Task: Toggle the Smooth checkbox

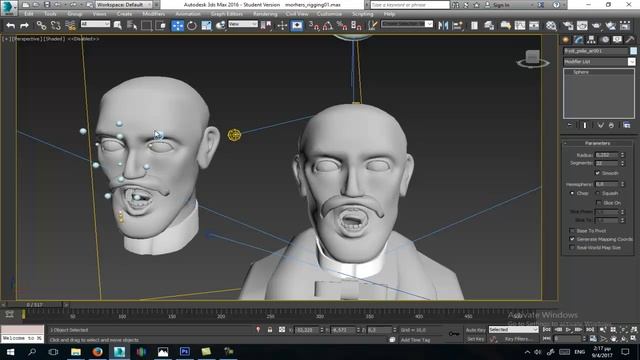Action: (x=597, y=173)
